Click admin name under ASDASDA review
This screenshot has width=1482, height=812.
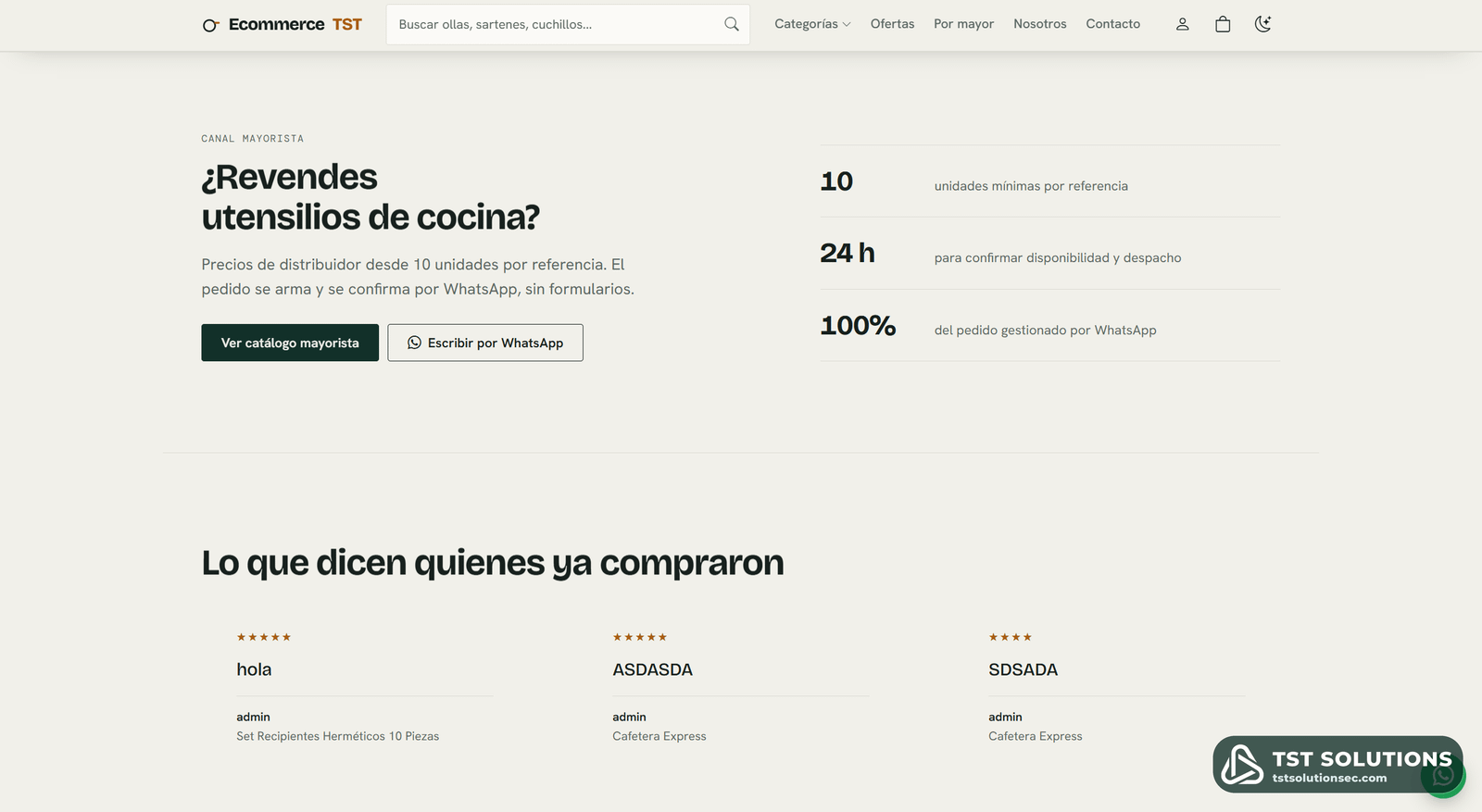tap(629, 717)
